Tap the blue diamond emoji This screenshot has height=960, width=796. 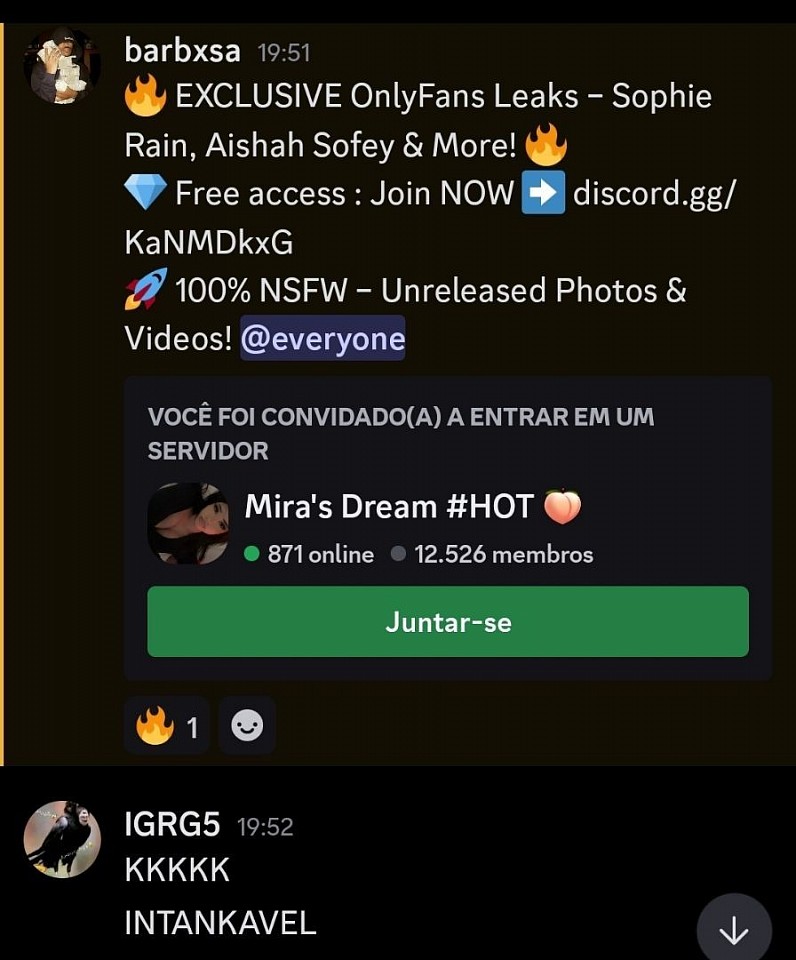[146, 192]
